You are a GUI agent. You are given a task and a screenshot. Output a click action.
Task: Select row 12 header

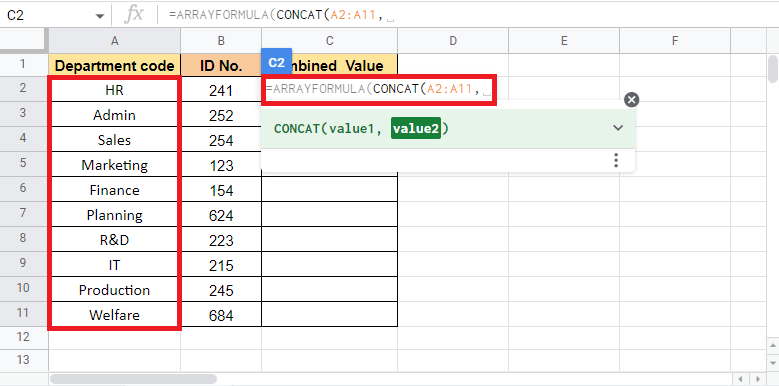point(23,337)
